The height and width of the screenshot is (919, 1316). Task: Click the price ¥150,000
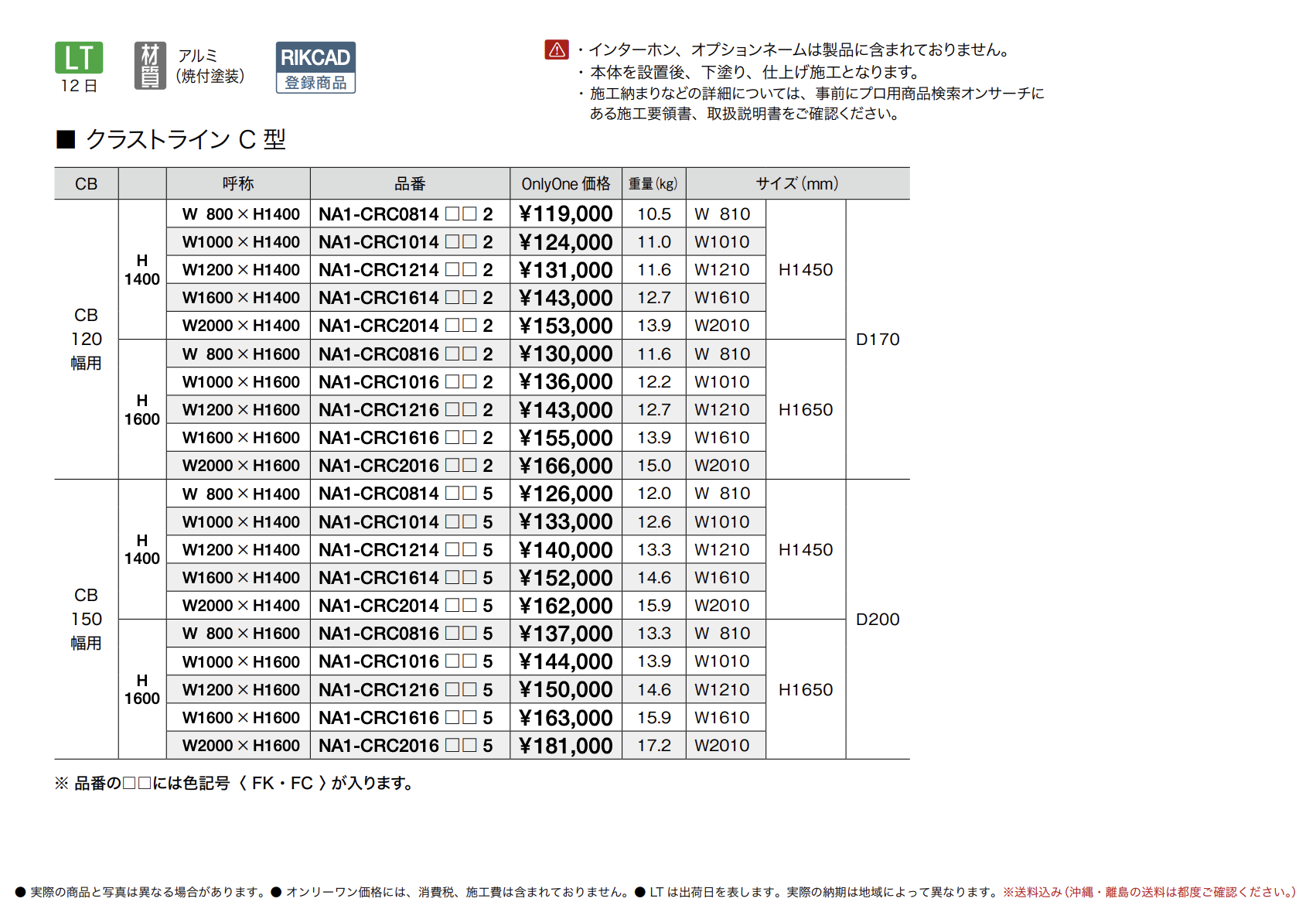tap(566, 690)
